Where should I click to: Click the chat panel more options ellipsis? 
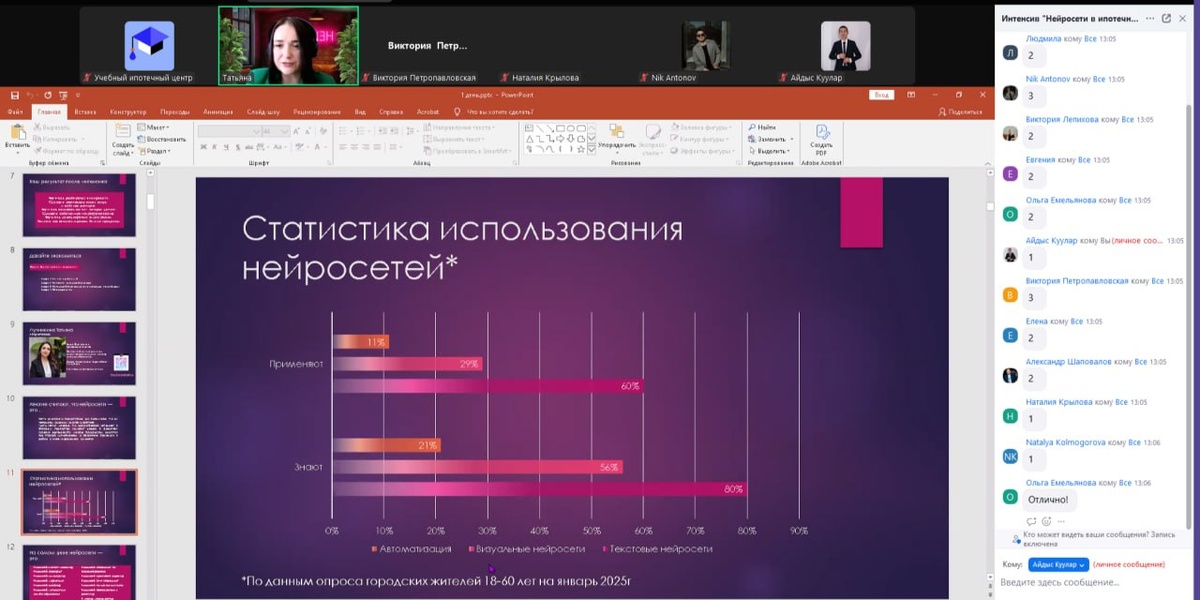[x=1150, y=18]
